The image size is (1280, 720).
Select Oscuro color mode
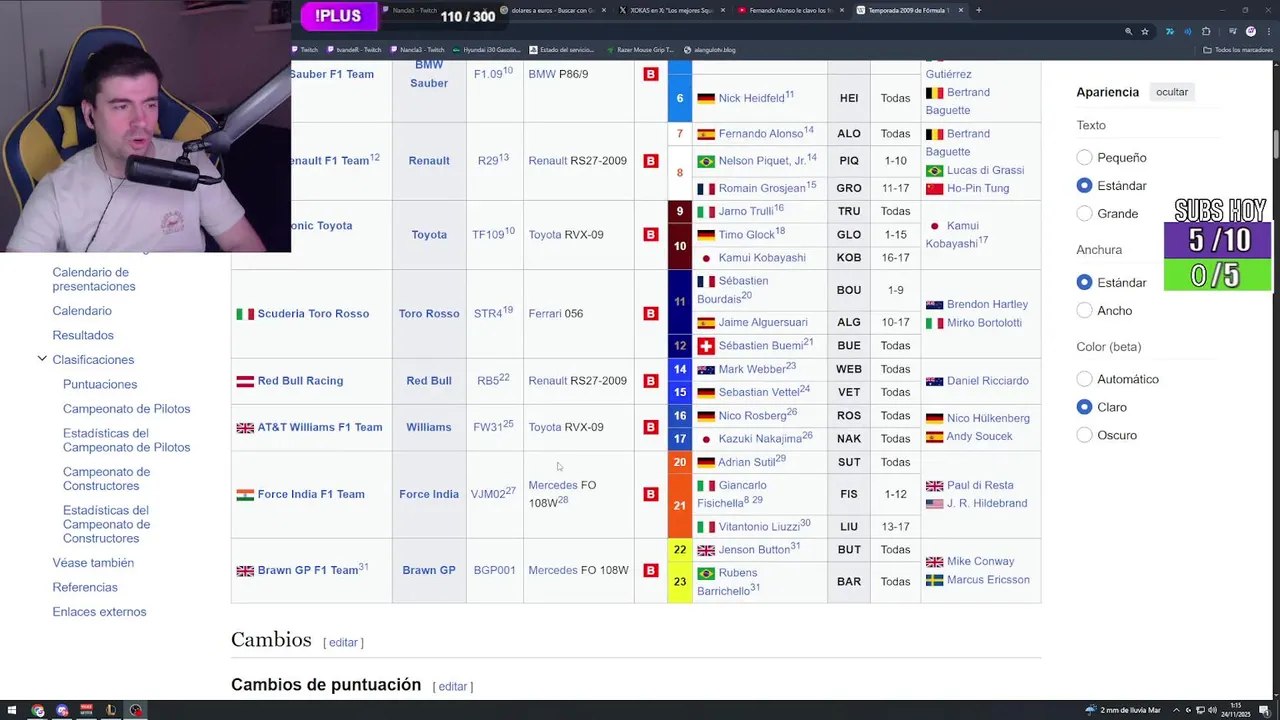(1085, 435)
